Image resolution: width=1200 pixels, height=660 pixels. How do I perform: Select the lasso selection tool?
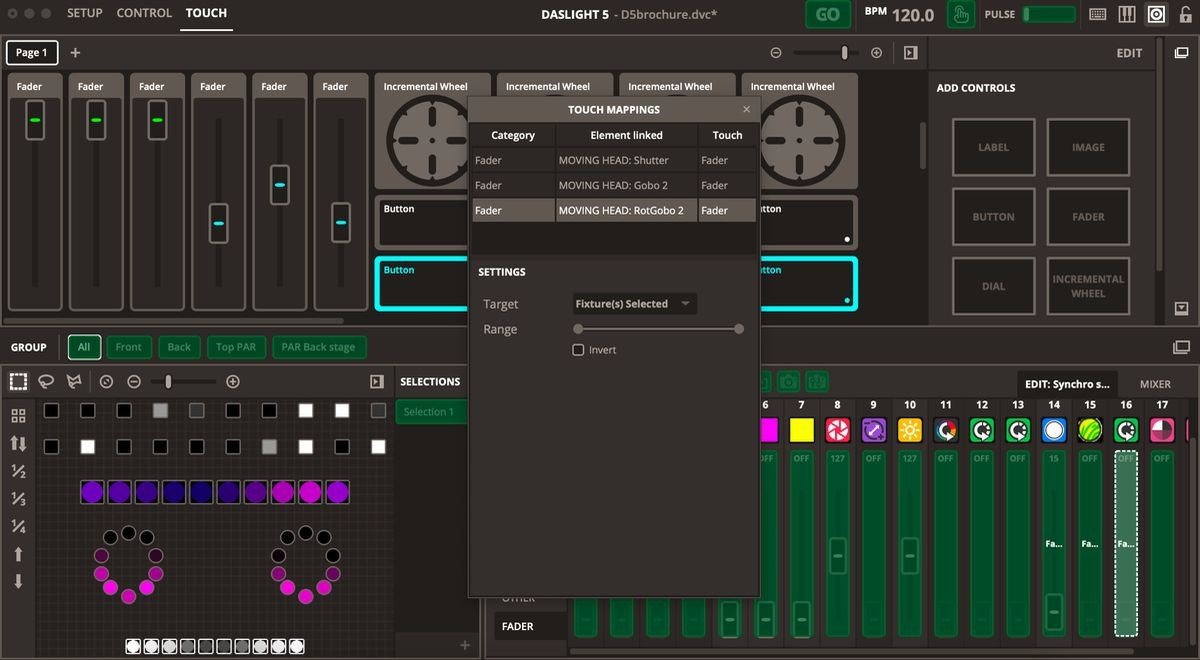pyautogui.click(x=46, y=381)
